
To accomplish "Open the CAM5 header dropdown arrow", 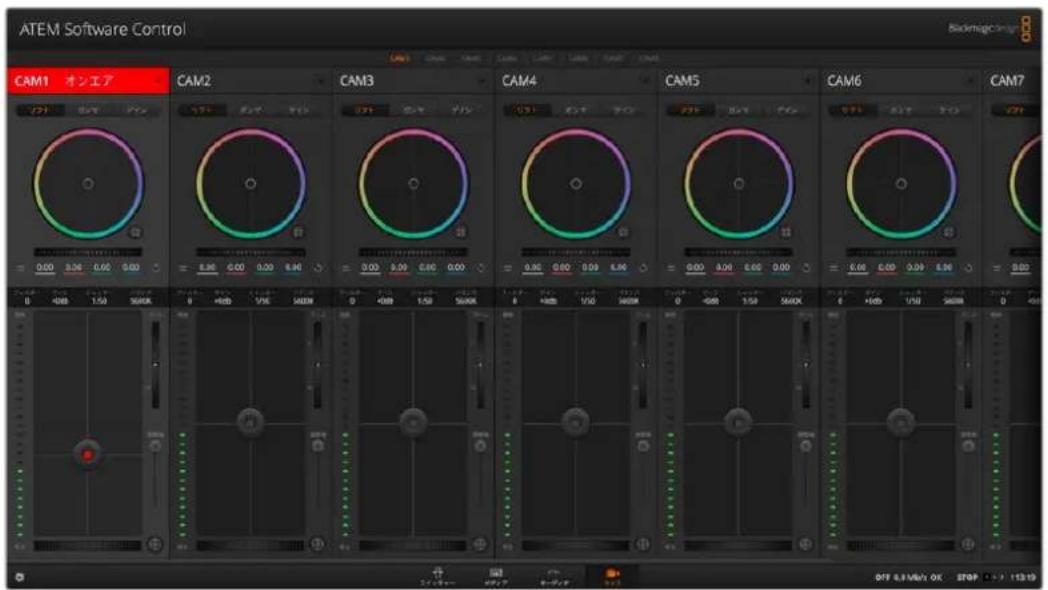I will (808, 82).
